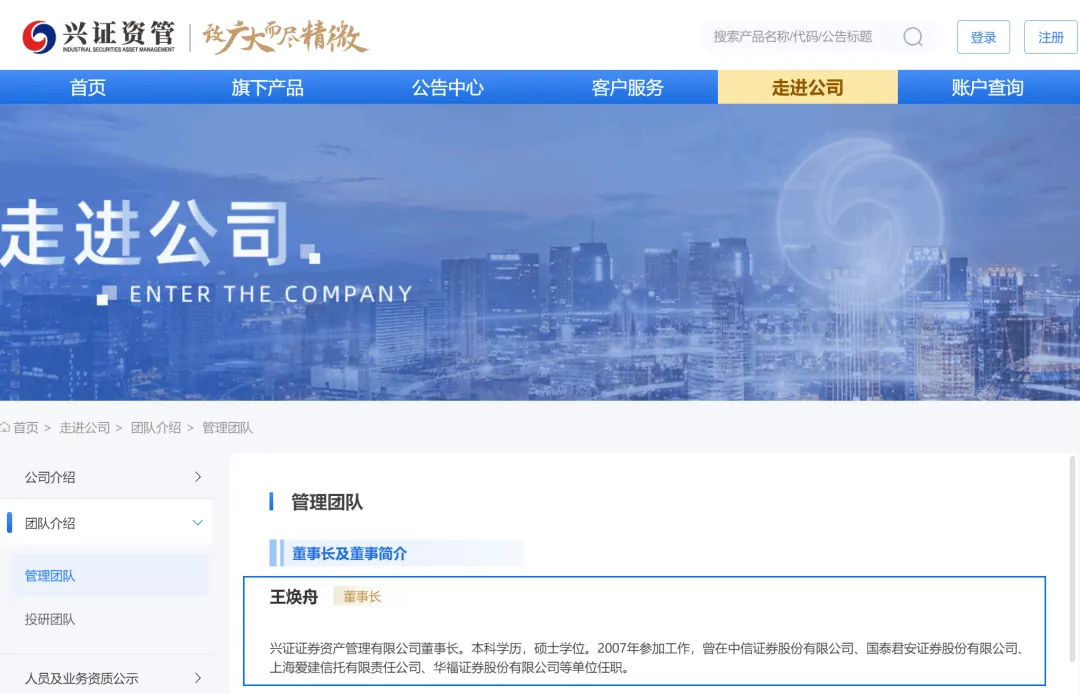Open the 账户查询 navigation tab
Image resolution: width=1080 pixels, height=694 pixels.
(x=988, y=87)
